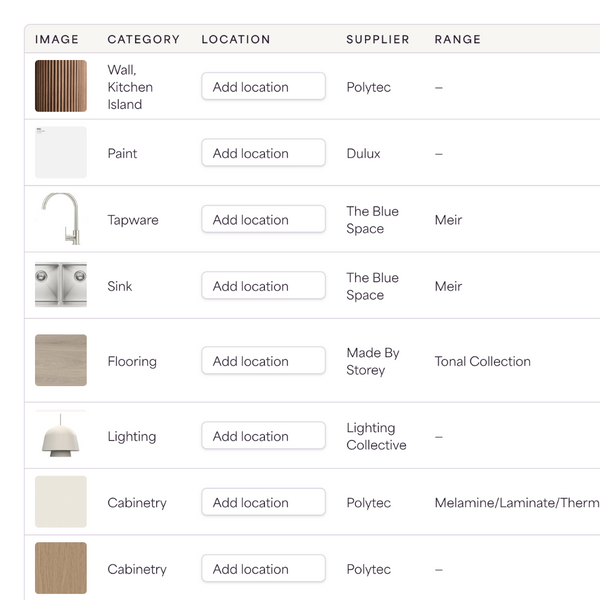Add location for the Wall, Kitchen Island item
This screenshot has height=600, width=600.
[263, 86]
